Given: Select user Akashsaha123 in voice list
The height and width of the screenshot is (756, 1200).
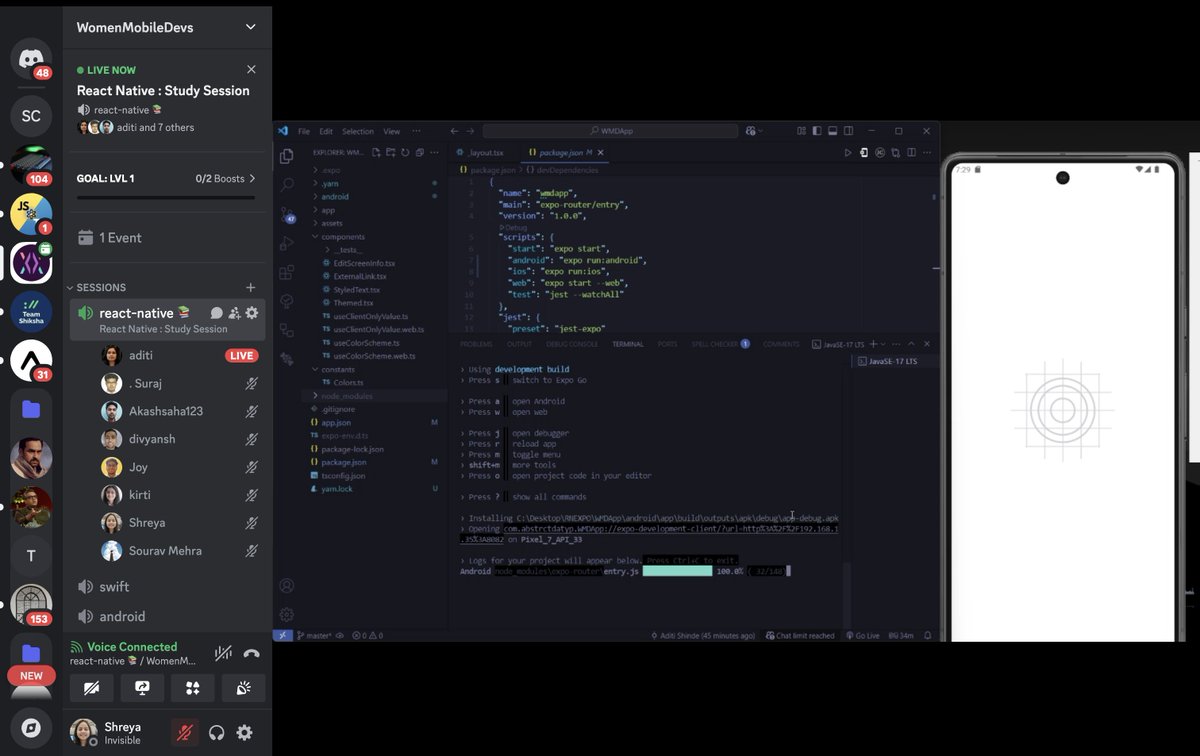Looking at the screenshot, I should pos(180,411).
